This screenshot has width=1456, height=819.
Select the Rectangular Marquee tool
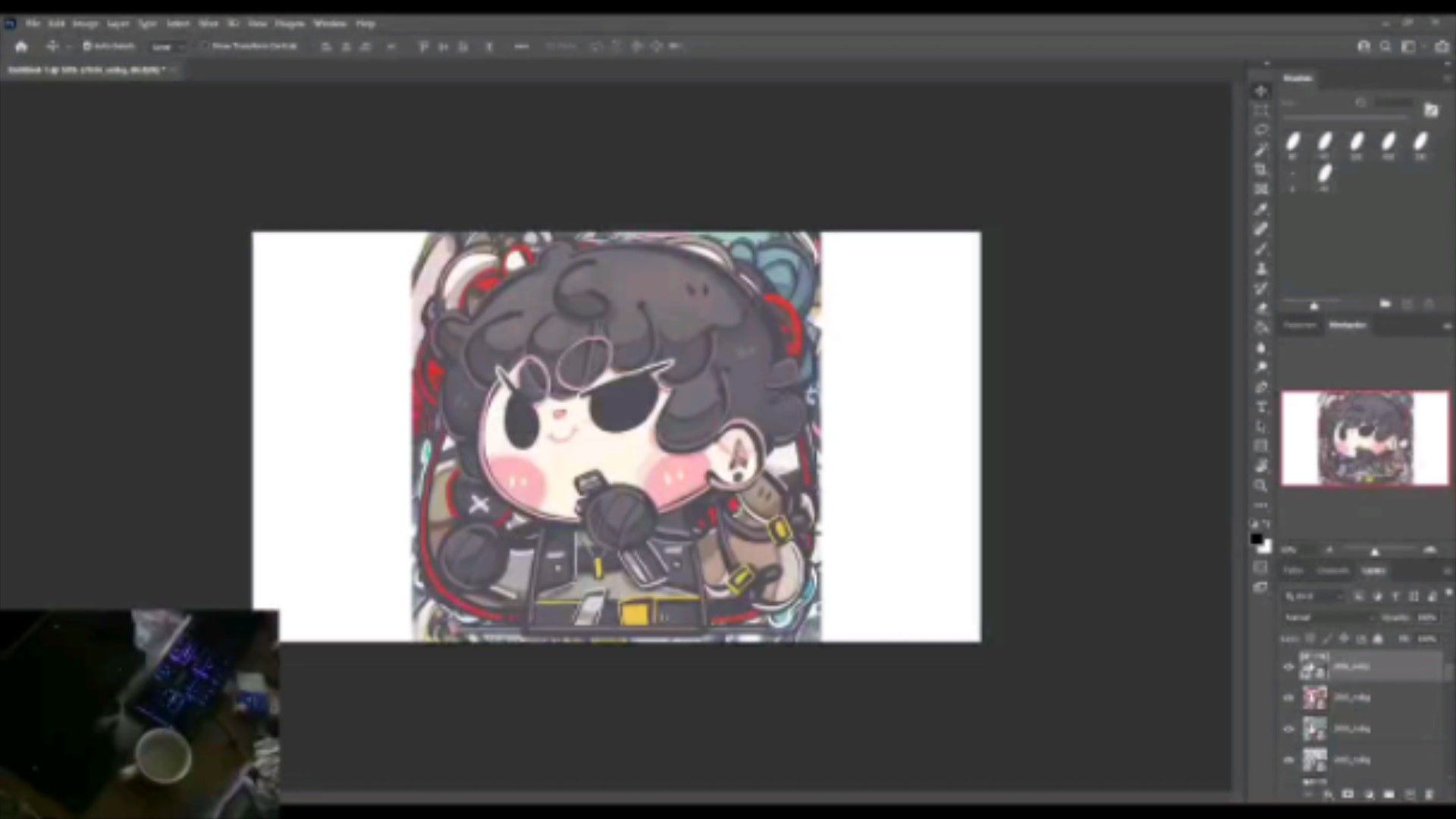(x=1261, y=111)
